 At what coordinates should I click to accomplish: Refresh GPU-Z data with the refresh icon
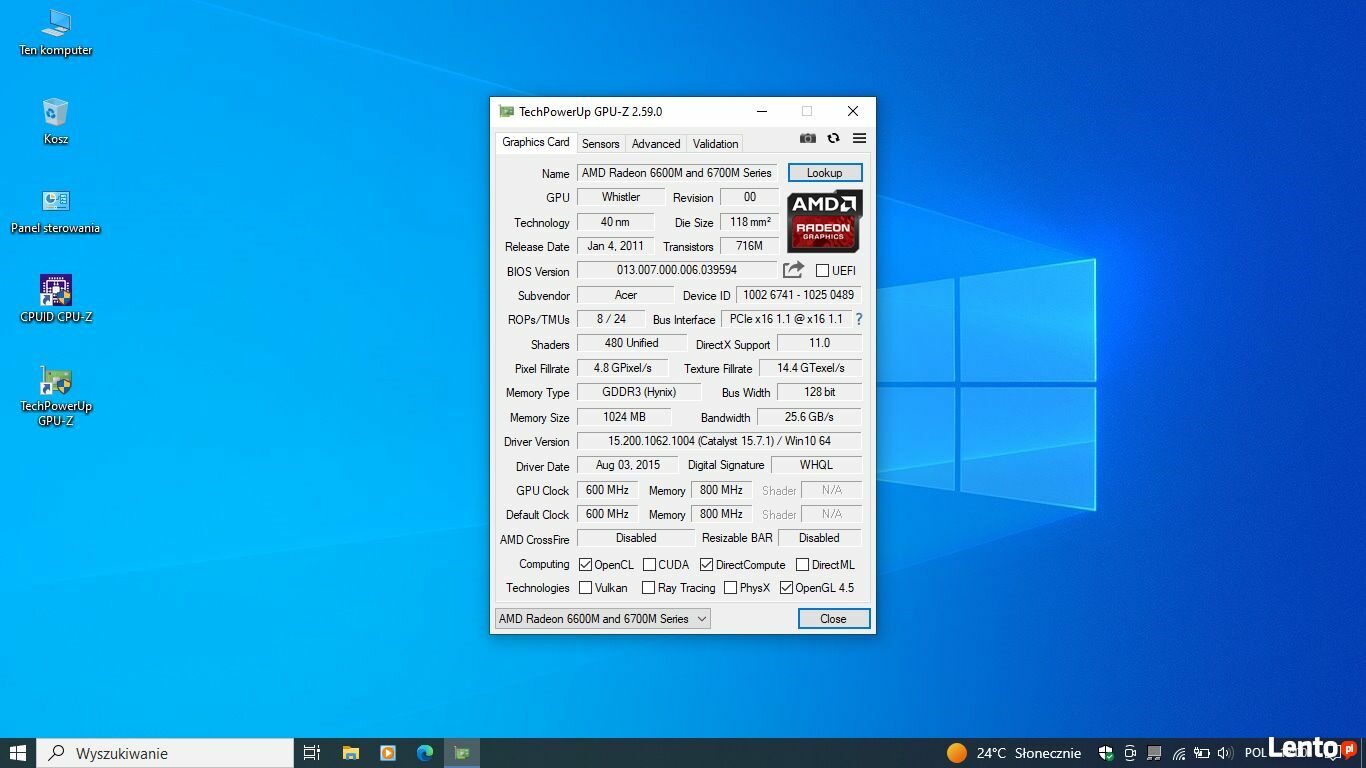pyautogui.click(x=833, y=138)
